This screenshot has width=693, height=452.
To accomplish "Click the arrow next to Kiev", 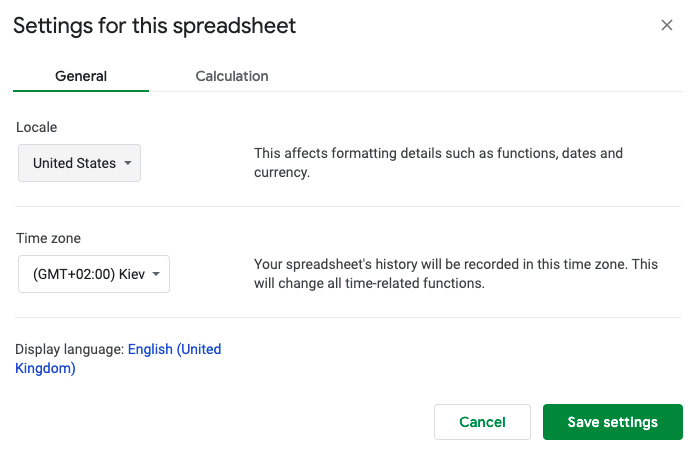I will tap(157, 274).
